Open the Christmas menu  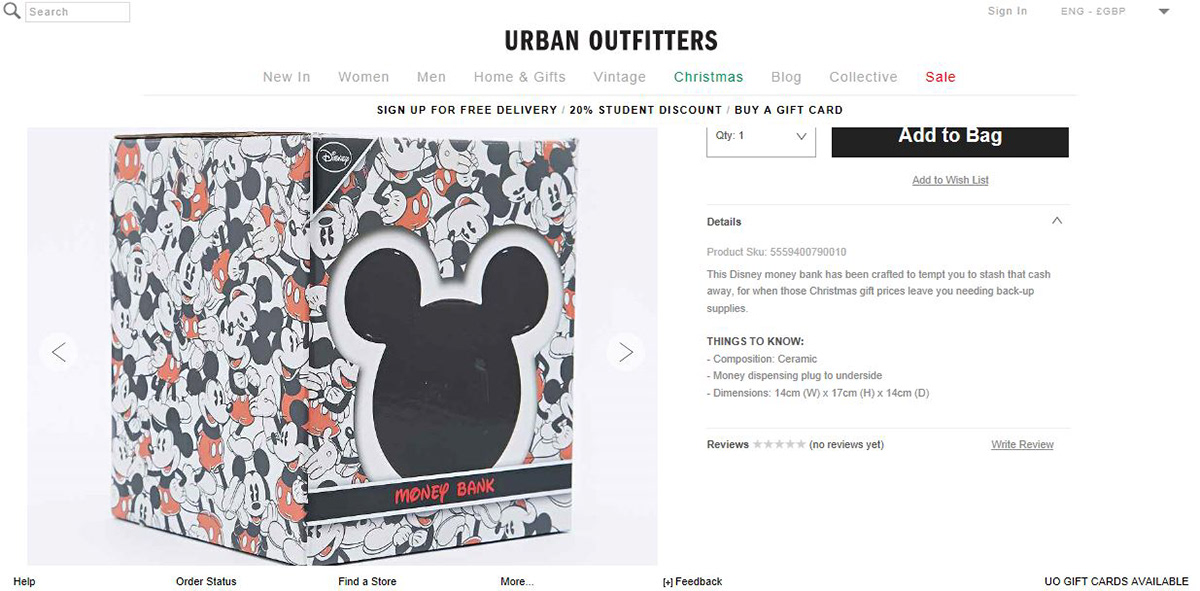coord(708,77)
